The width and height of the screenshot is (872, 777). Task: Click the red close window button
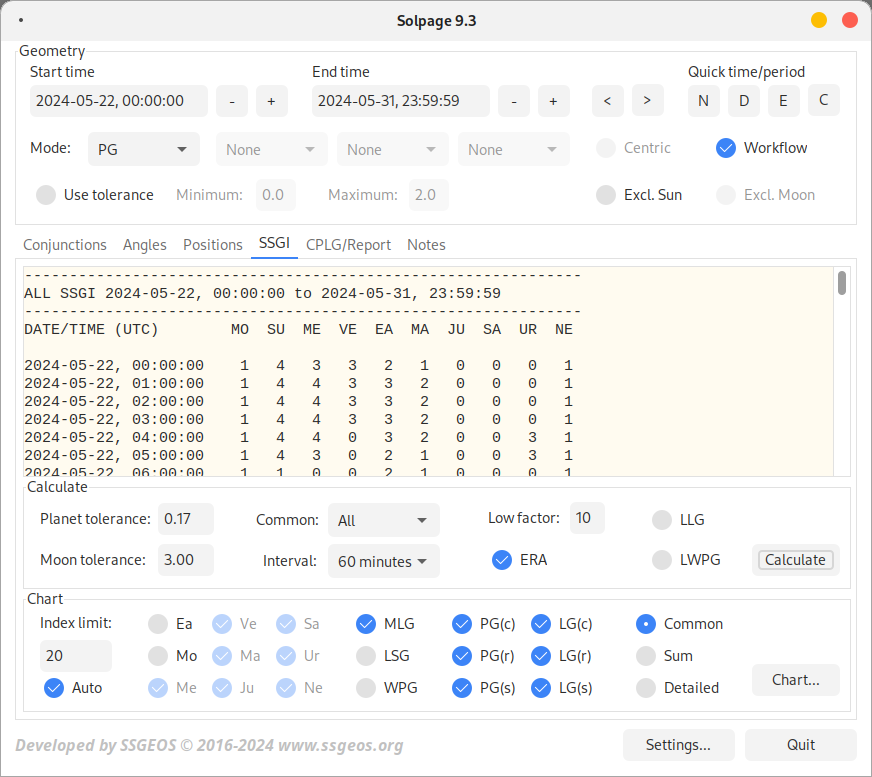[x=850, y=20]
